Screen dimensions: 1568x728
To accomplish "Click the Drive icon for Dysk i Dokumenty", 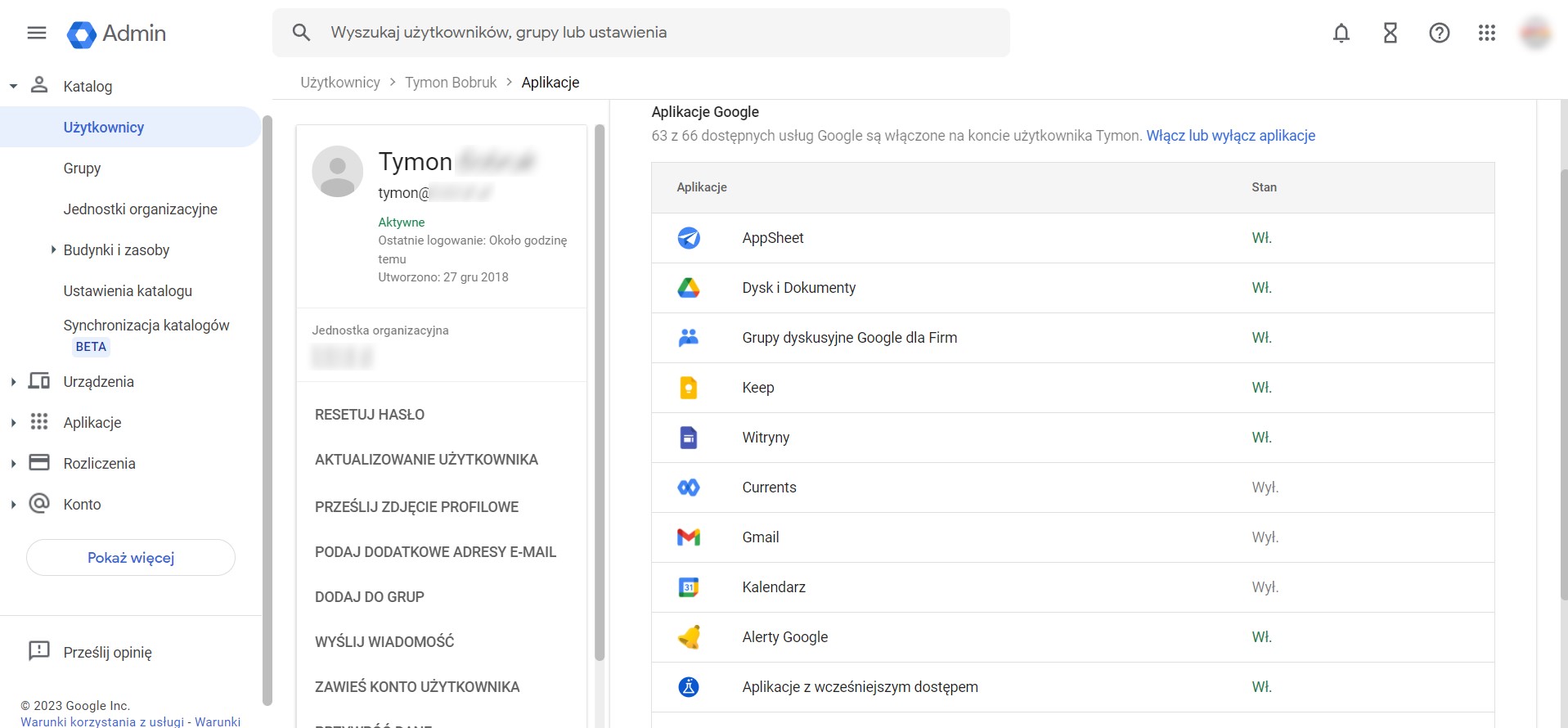I will (x=689, y=288).
